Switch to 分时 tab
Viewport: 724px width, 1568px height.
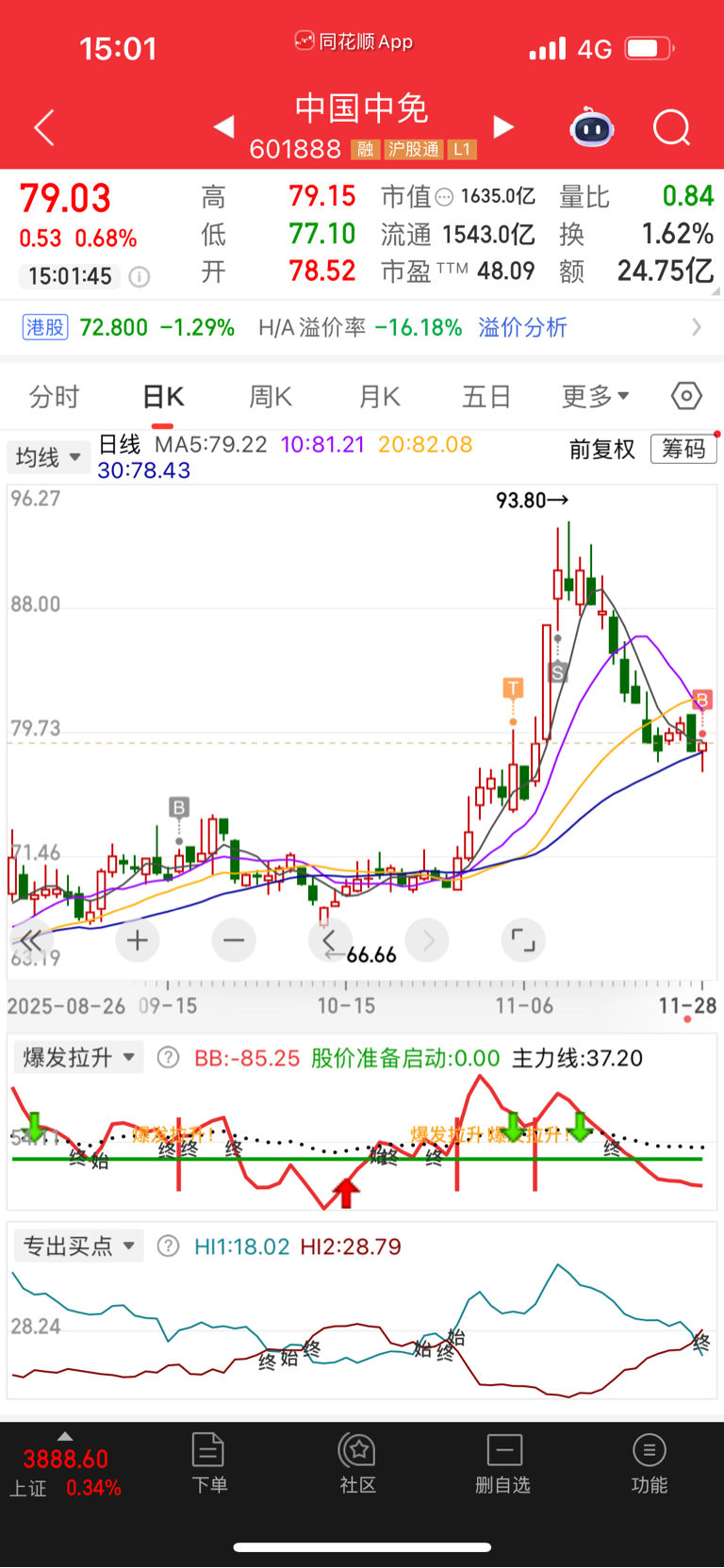[55, 396]
